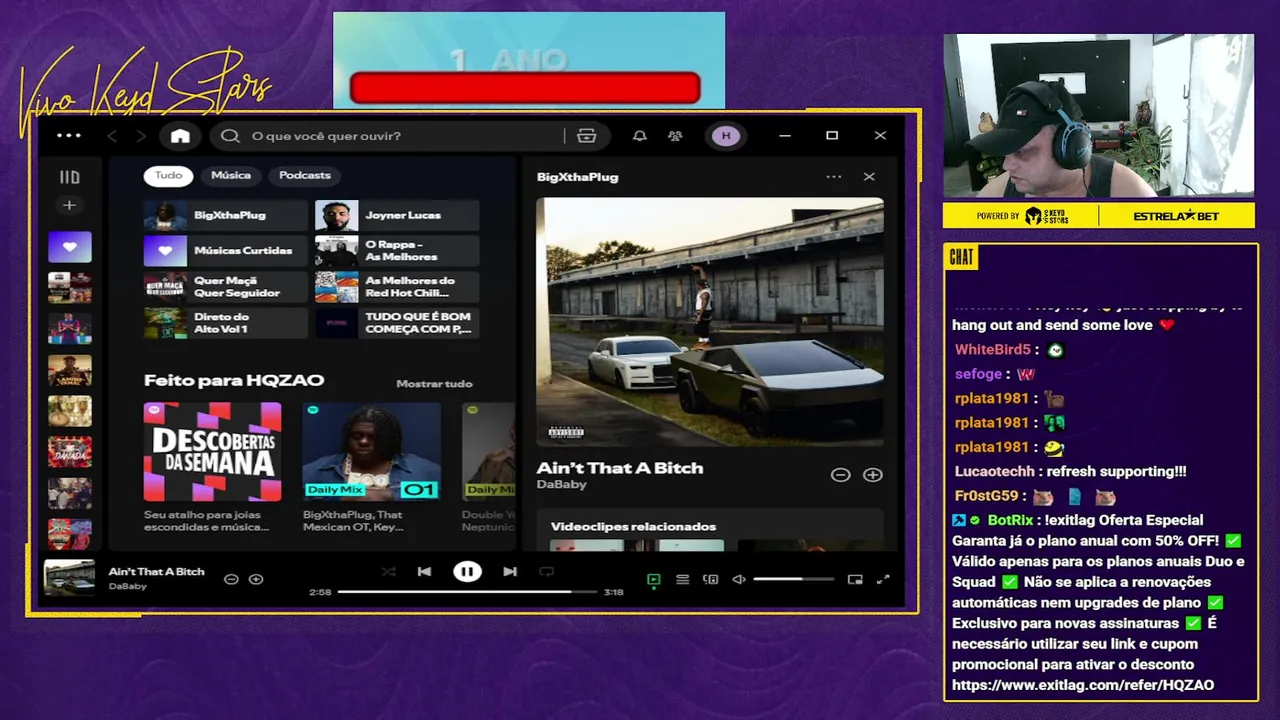The image size is (1280, 720).
Task: Click DaBaby name in bottom player bar
Action: 128,587
